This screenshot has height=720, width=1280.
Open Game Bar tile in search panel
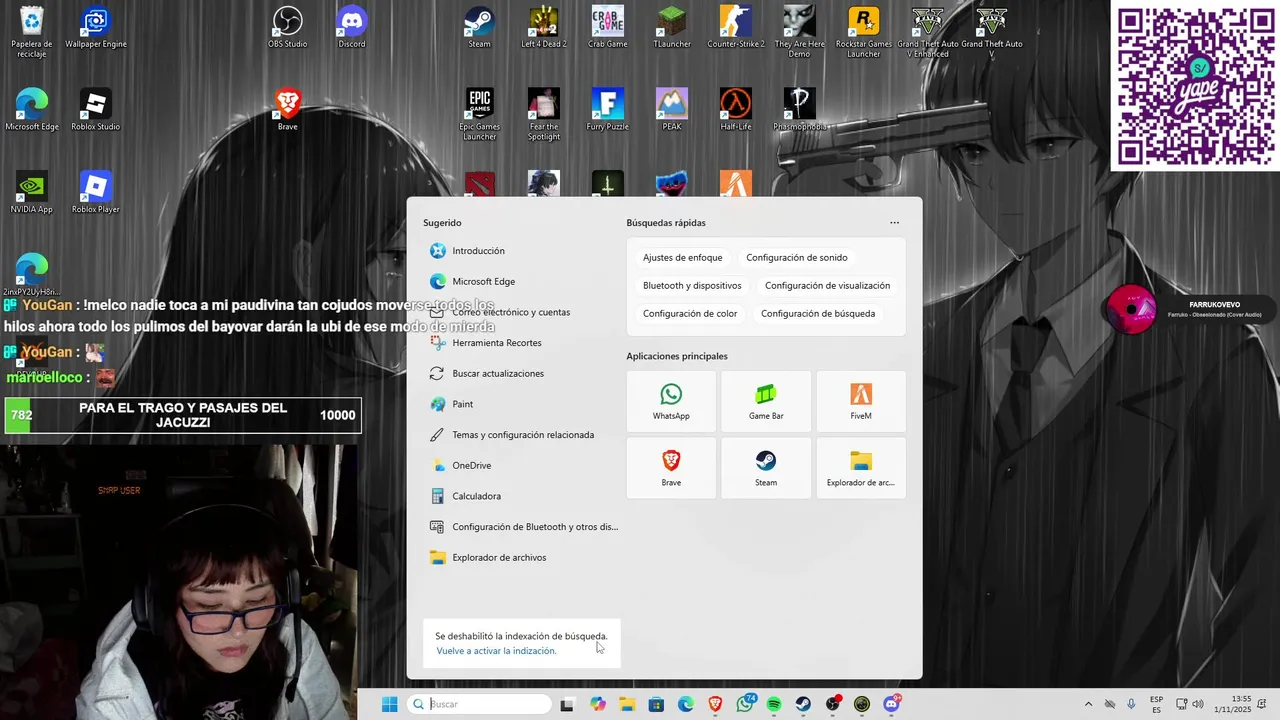coord(766,401)
